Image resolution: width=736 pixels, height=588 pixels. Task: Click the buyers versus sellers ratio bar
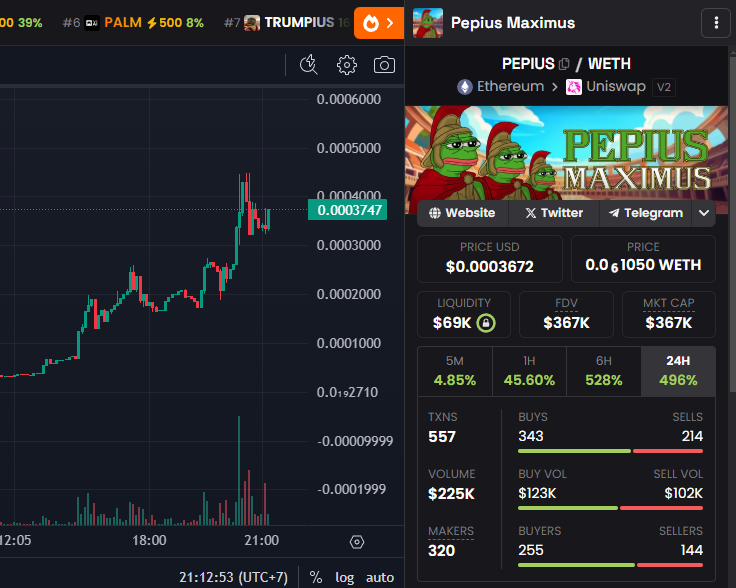[610, 565]
